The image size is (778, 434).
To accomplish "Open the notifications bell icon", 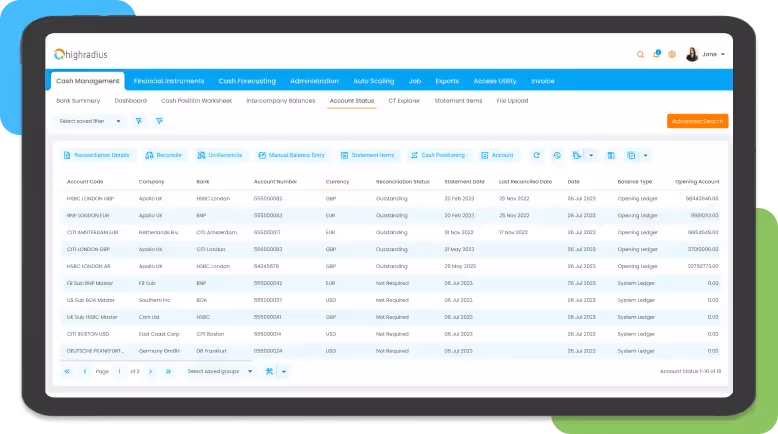I will click(x=656, y=54).
